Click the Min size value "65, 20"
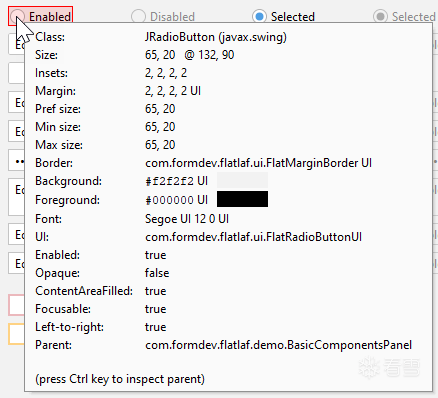Screen dimensions: 438x398 coord(160,127)
